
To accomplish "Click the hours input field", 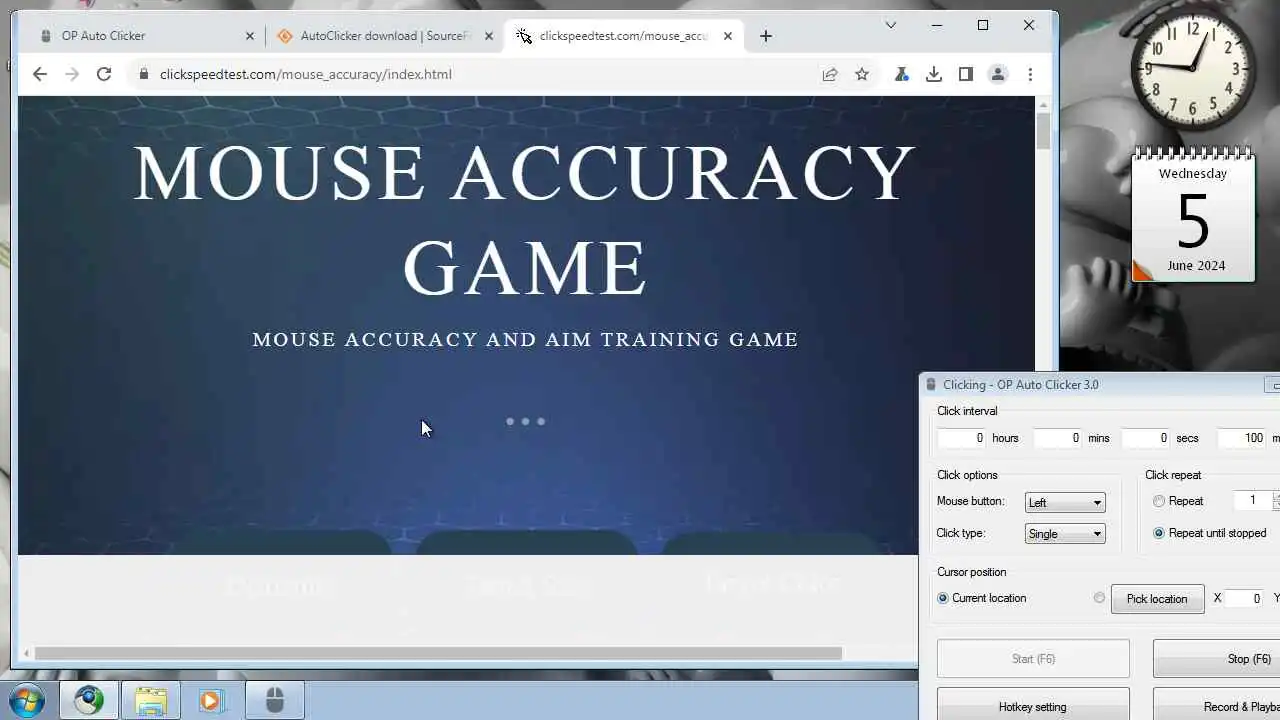I will point(962,438).
